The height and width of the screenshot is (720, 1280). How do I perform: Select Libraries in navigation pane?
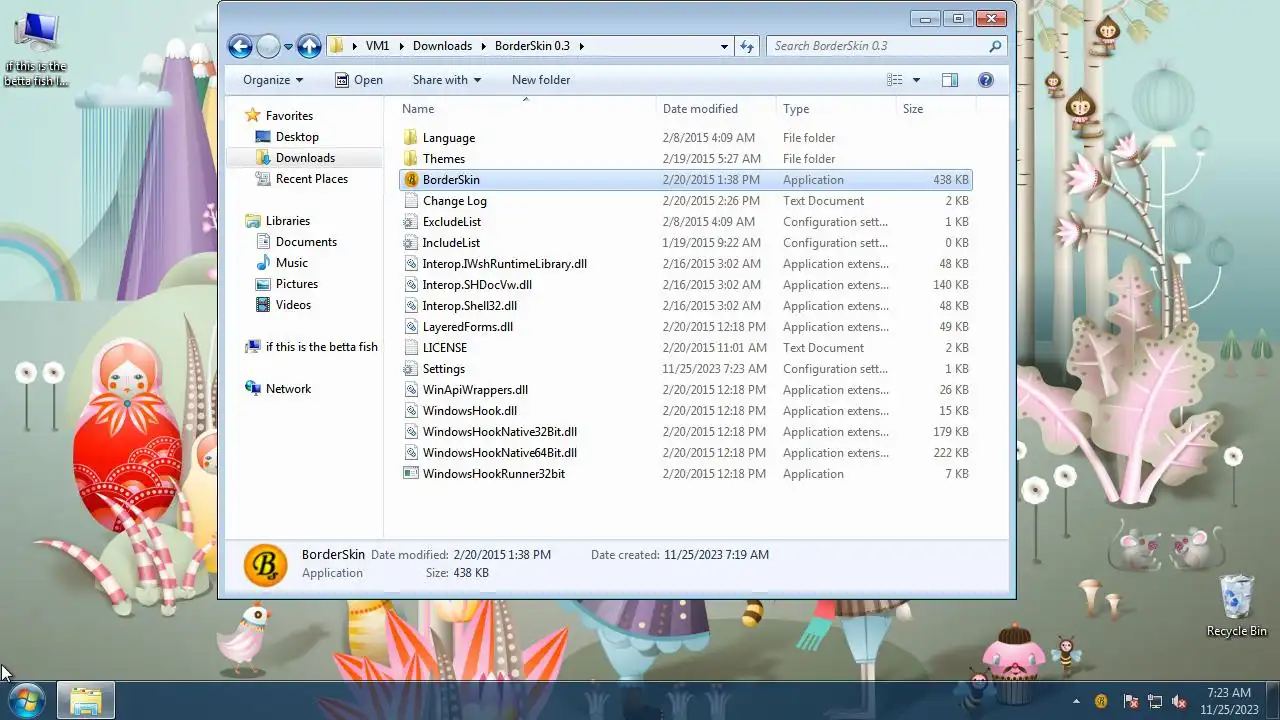pyautogui.click(x=288, y=221)
